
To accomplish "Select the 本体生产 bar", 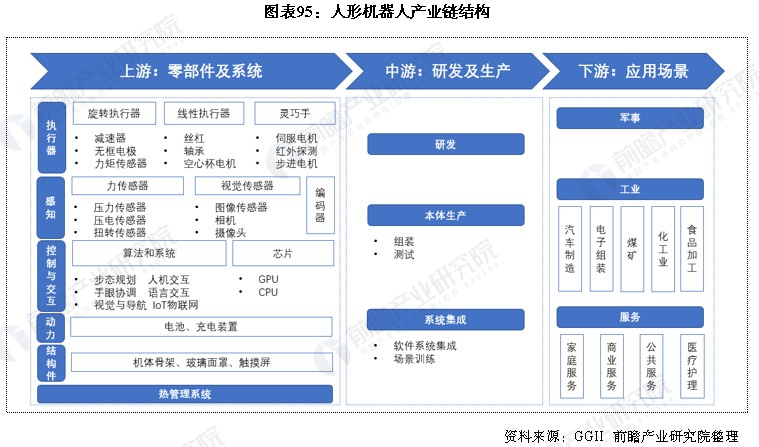I will [446, 216].
